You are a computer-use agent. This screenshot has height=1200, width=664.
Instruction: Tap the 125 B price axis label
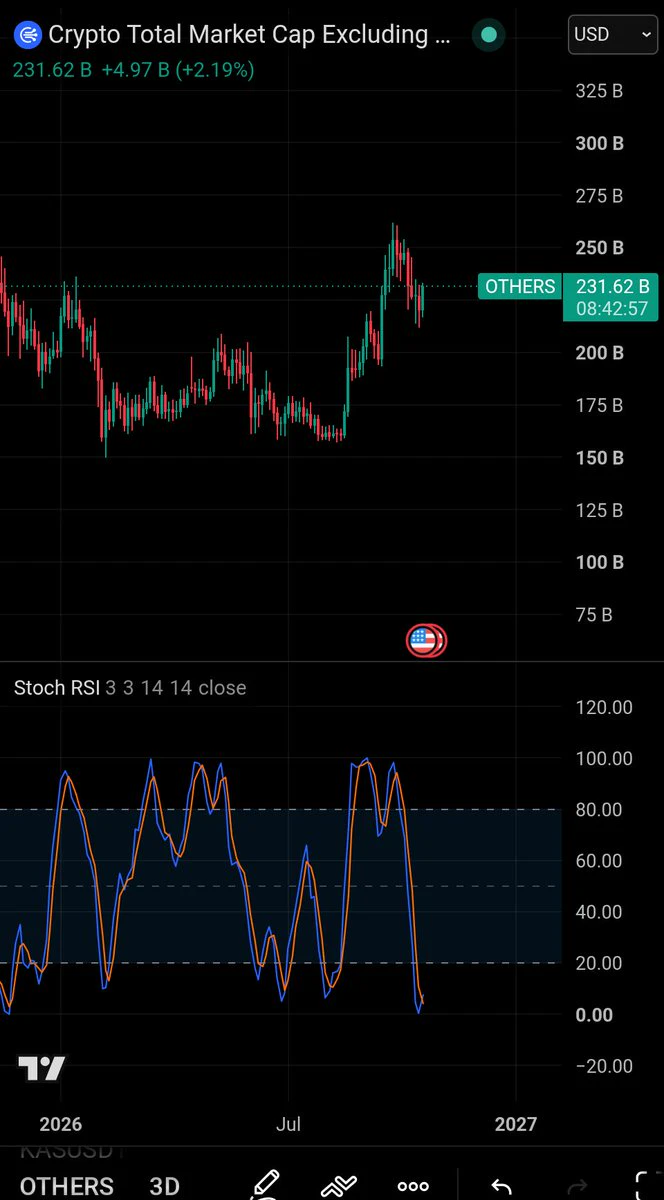[x=599, y=510]
